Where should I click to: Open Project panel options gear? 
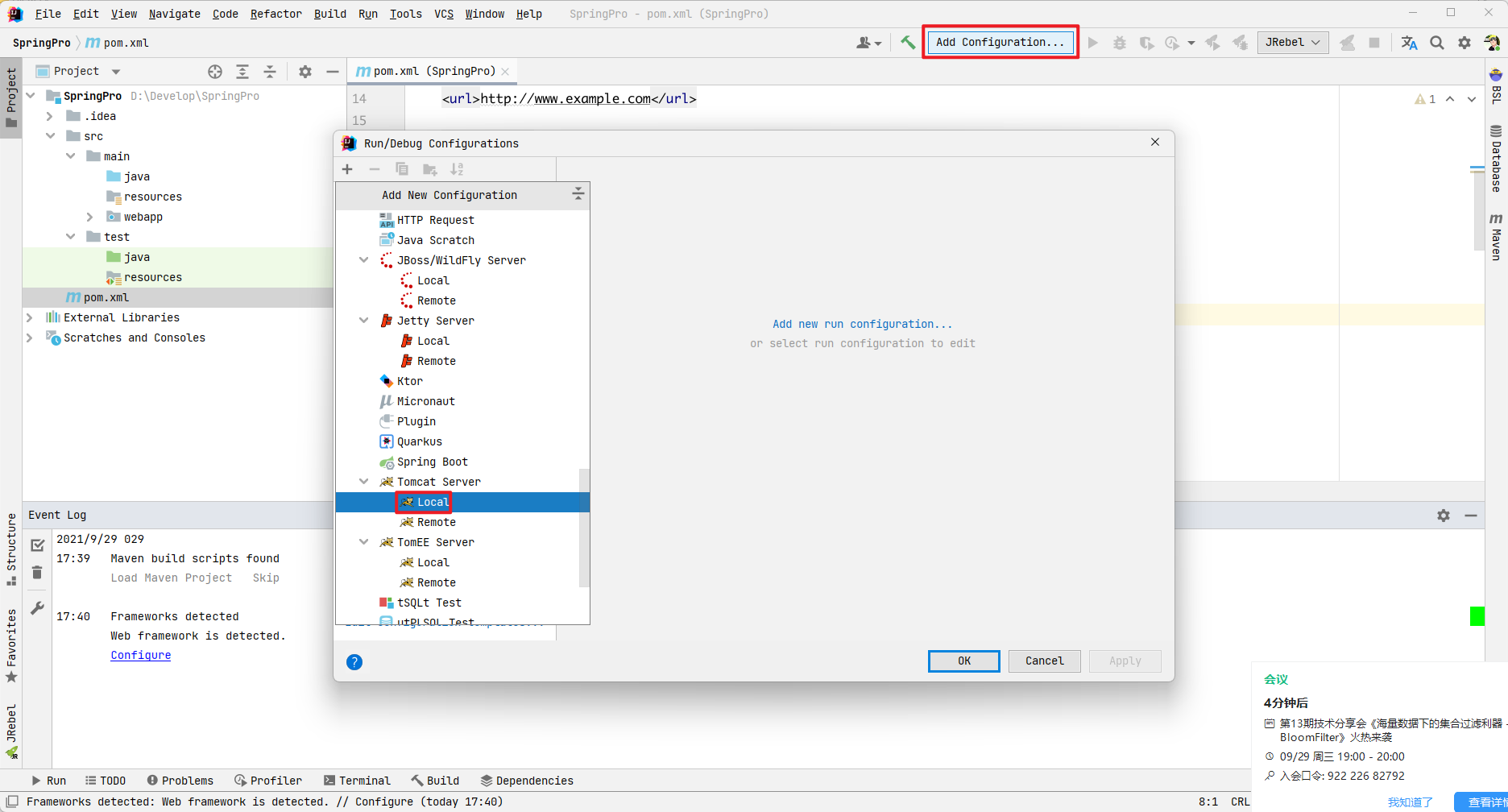click(305, 72)
